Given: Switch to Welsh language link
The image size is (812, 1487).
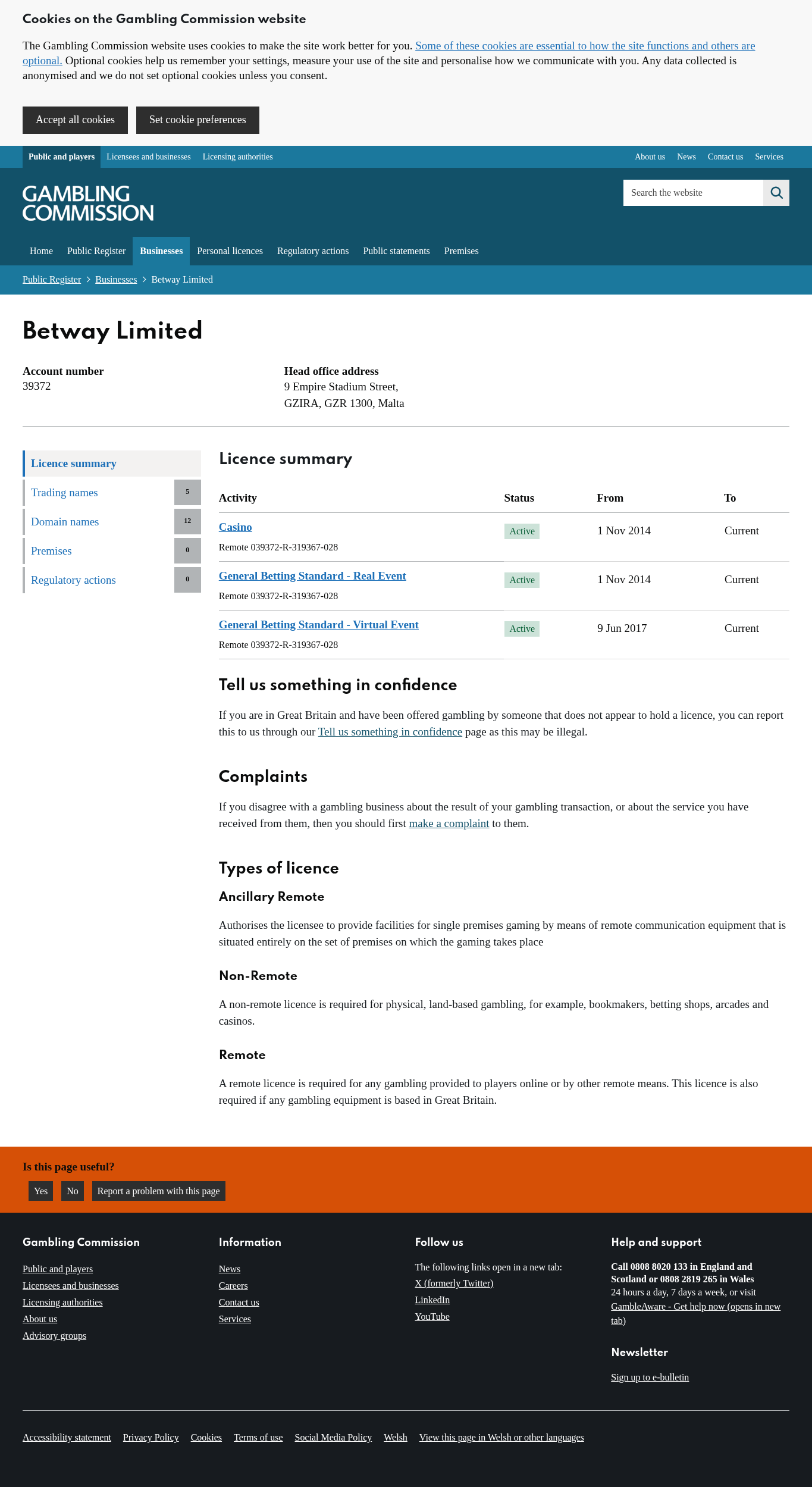Looking at the screenshot, I should 396,1438.
